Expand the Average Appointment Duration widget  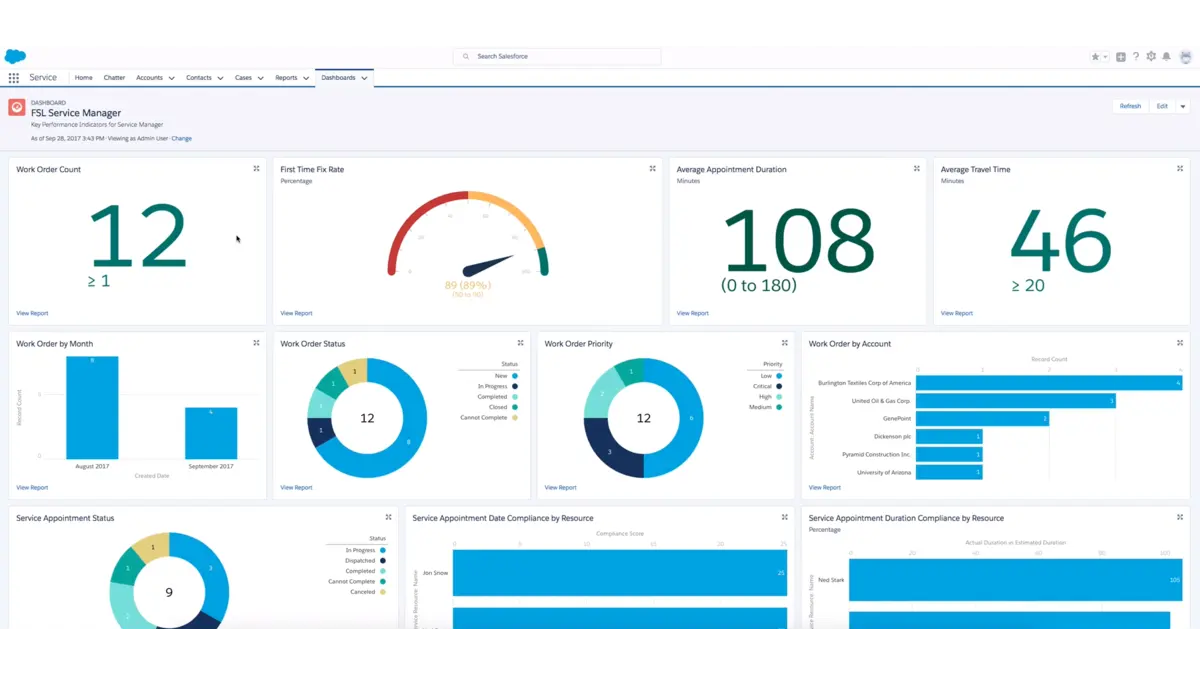tap(916, 169)
